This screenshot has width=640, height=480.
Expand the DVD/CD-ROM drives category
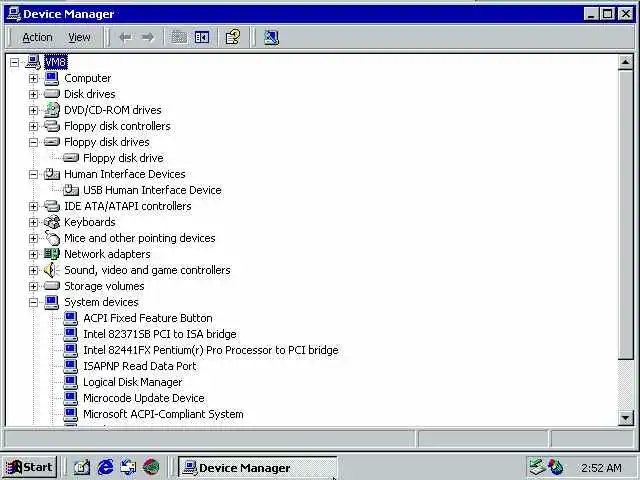pyautogui.click(x=33, y=110)
